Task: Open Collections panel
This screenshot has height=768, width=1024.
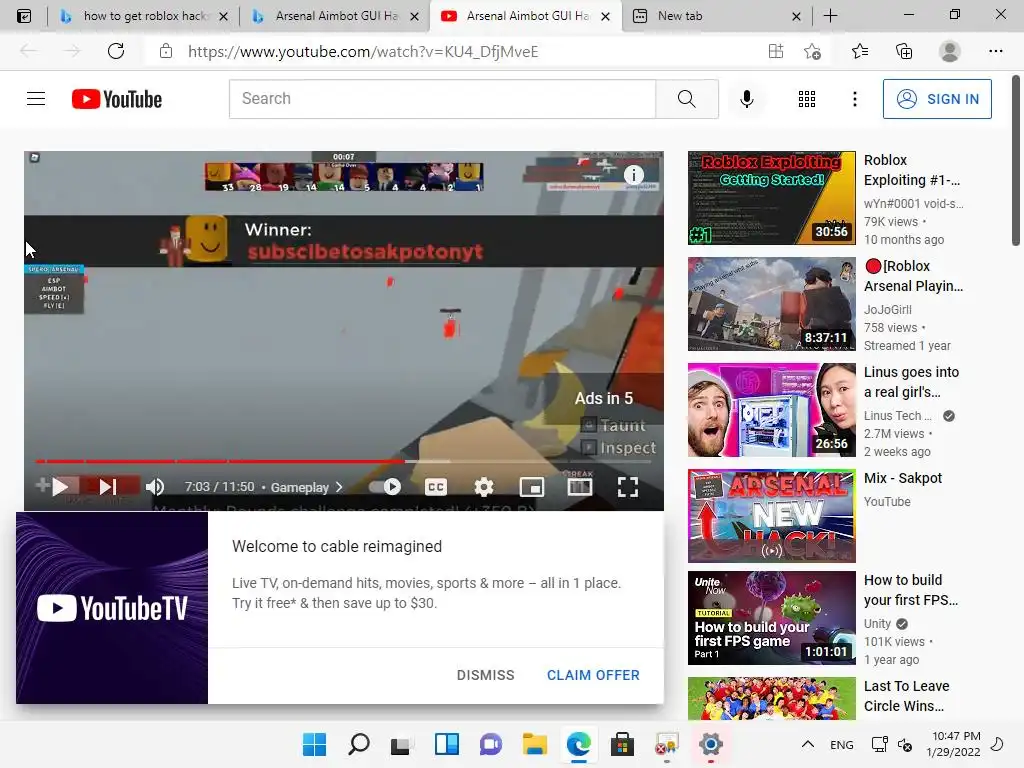Action: coord(904,51)
